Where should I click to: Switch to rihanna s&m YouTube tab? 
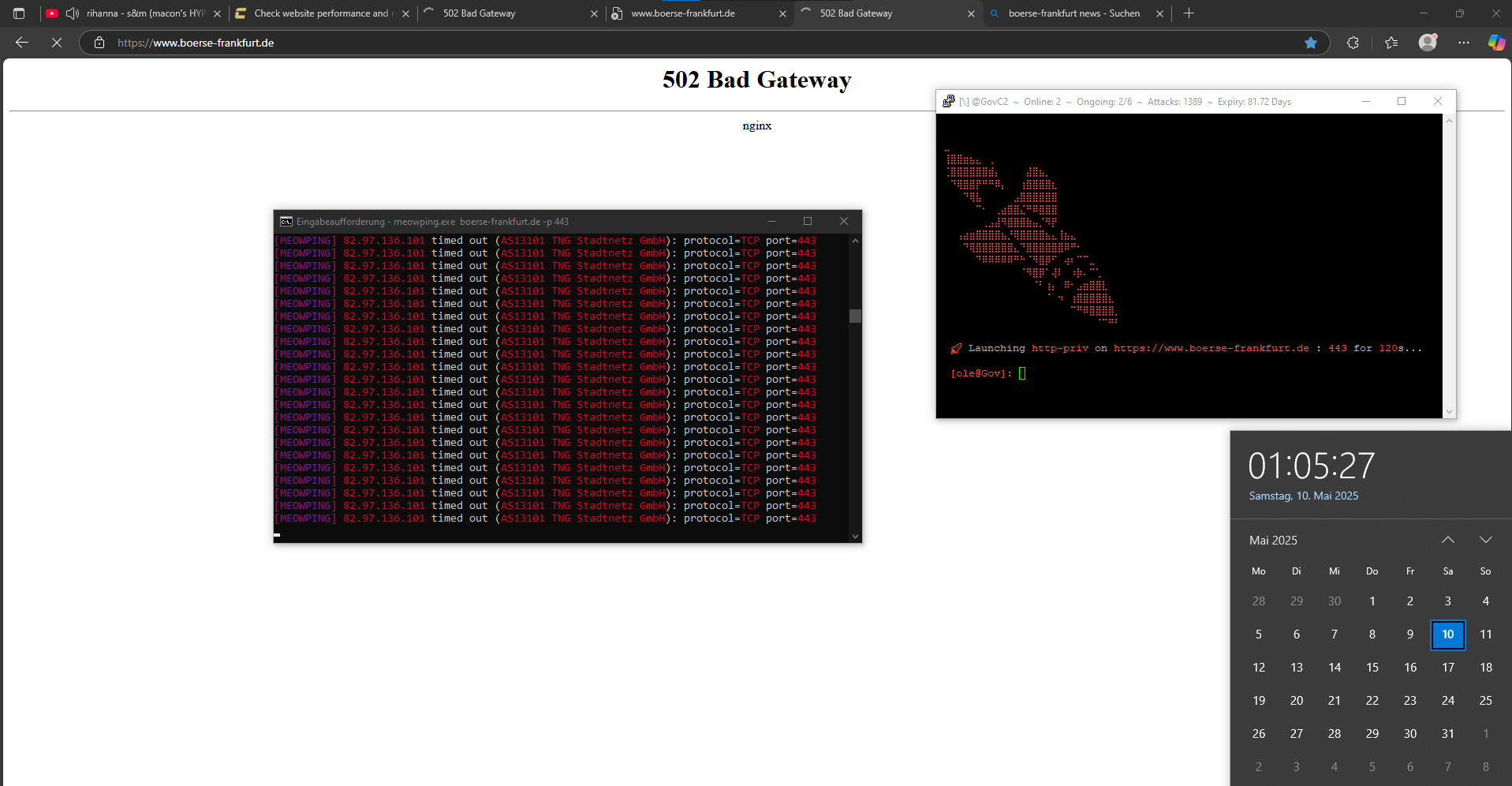pyautogui.click(x=133, y=13)
